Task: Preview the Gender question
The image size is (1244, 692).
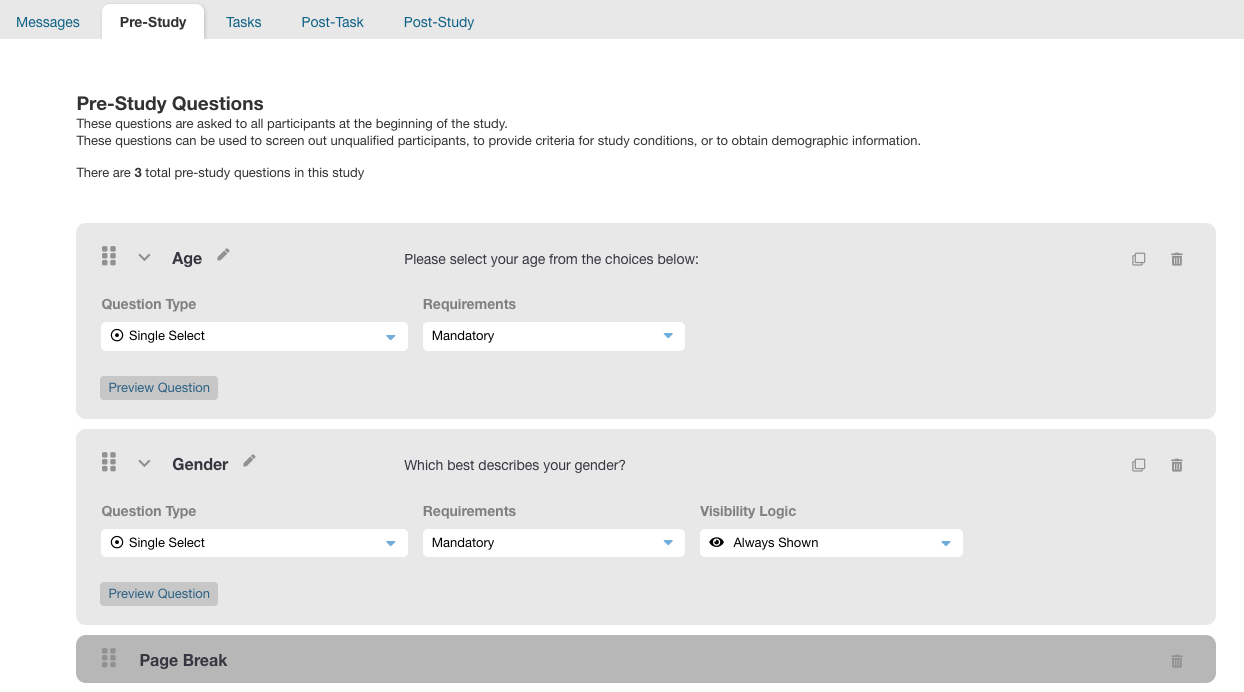Action: click(159, 594)
